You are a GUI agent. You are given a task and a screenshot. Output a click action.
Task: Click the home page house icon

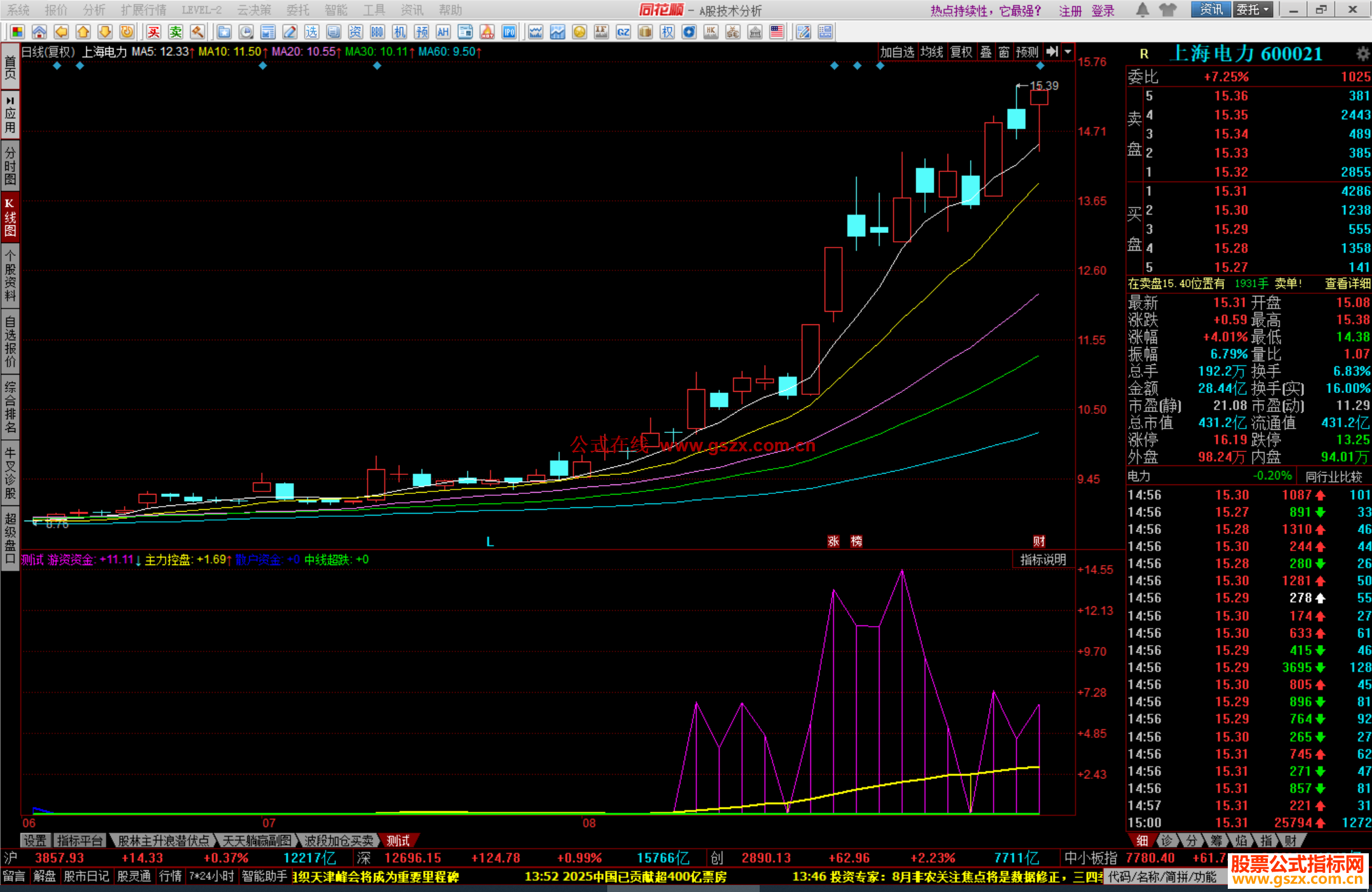(x=39, y=32)
